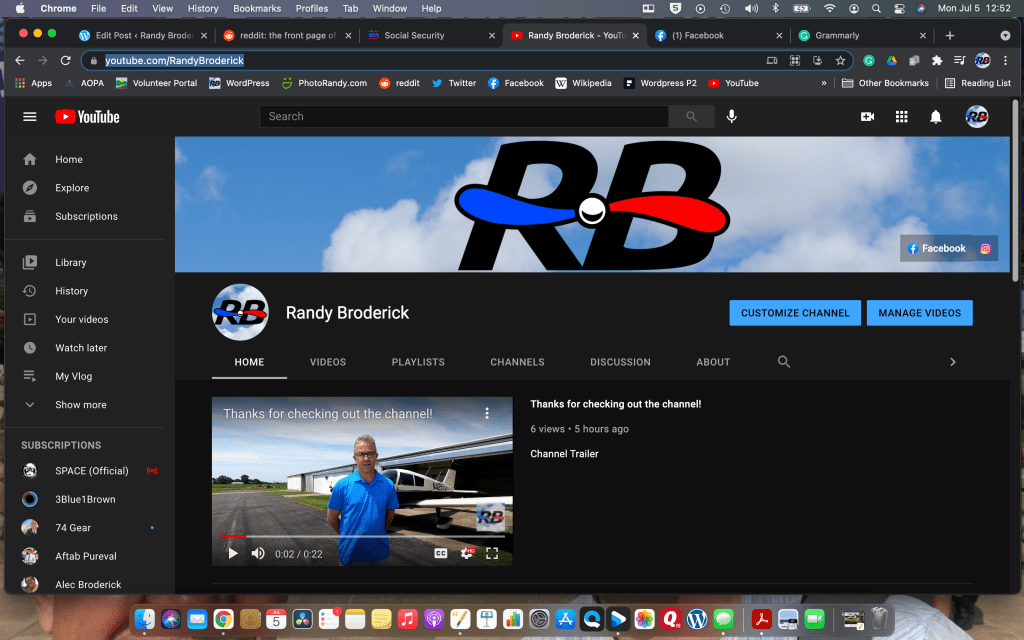Open the Instagram link on the banner
Screen dimensions: 1024x640
pos(985,249)
